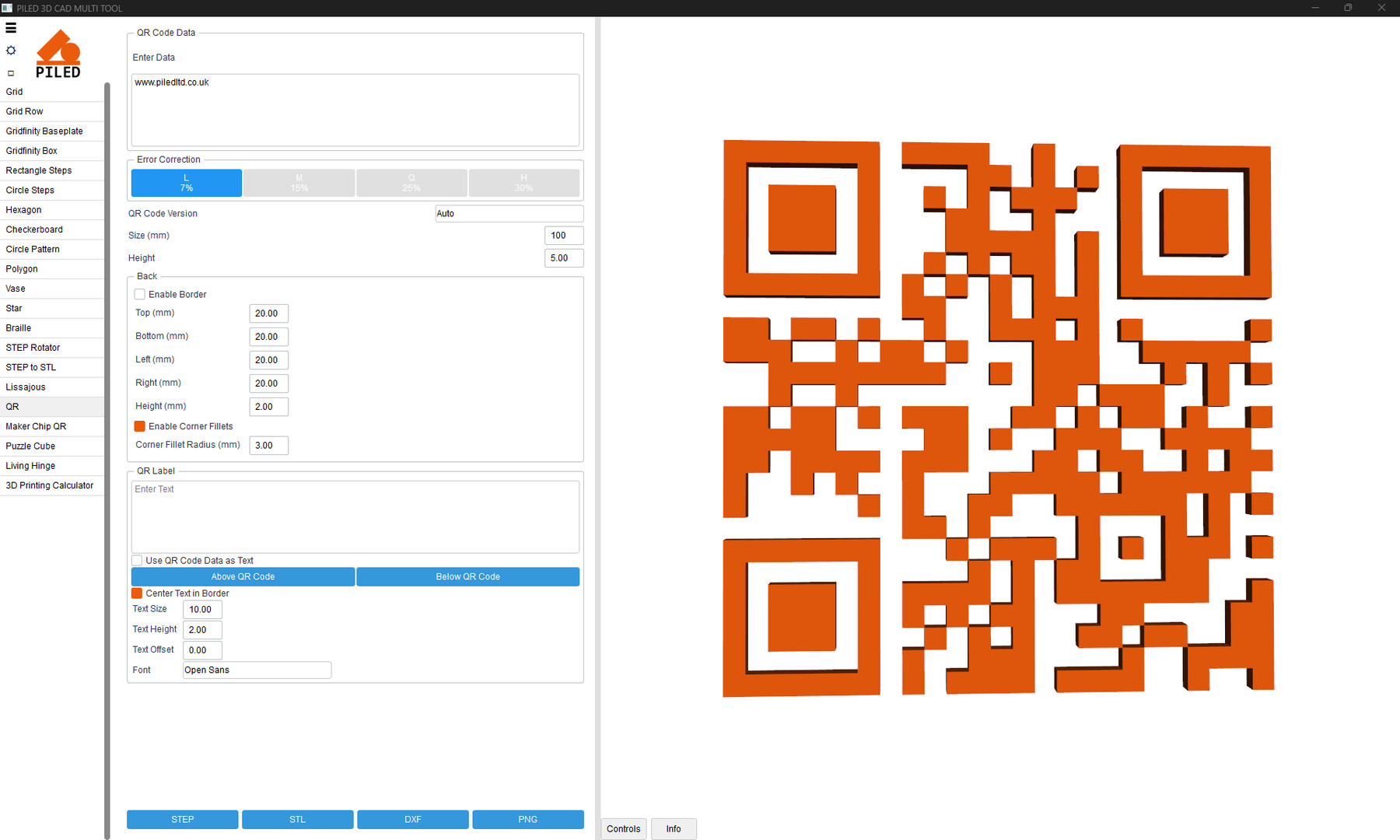Open the Gridfinity Baseplate tool
Screen dimensions: 1400x840
click(52, 131)
